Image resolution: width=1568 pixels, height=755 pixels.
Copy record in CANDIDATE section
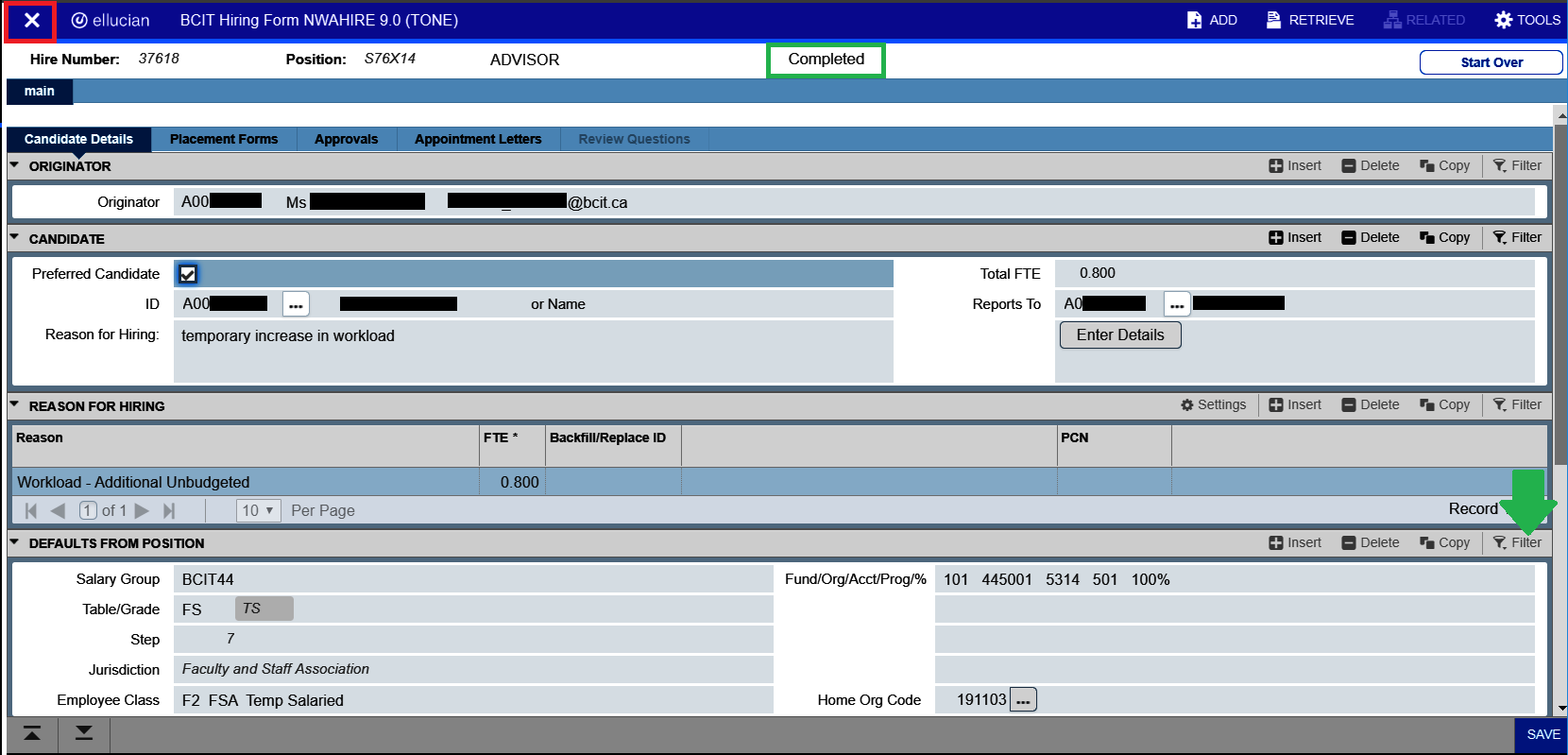tap(1444, 237)
